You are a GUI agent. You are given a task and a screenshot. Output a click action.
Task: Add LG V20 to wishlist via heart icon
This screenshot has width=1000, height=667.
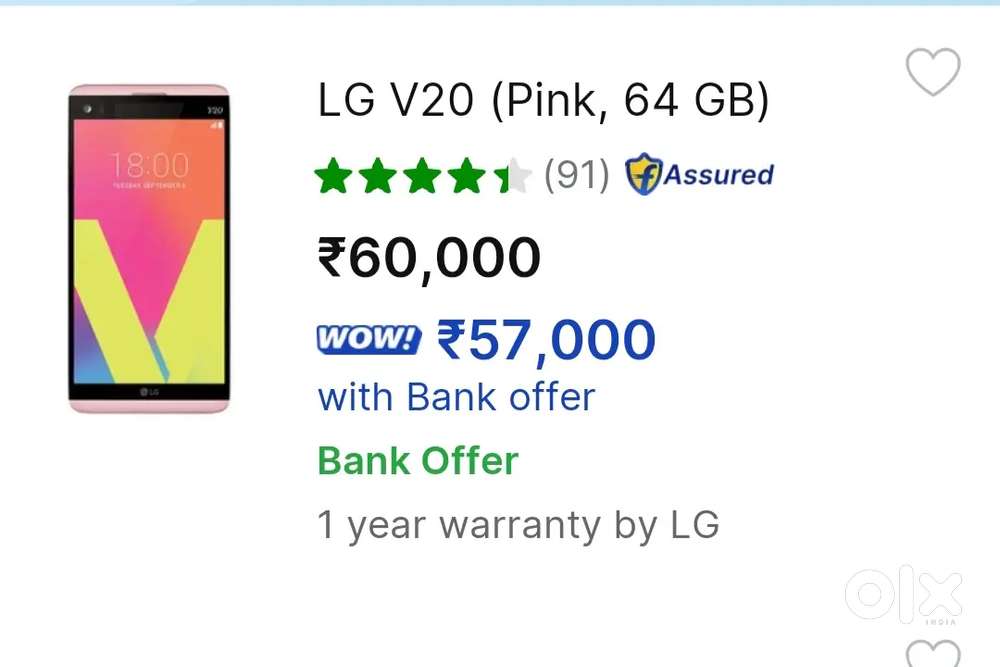(x=932, y=71)
